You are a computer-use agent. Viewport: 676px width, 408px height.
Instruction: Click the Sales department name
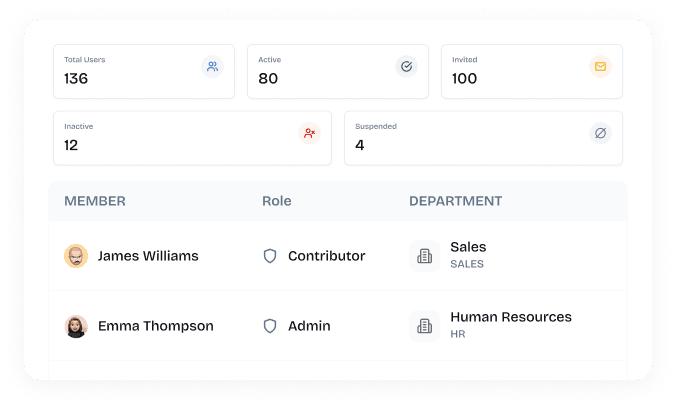(468, 247)
